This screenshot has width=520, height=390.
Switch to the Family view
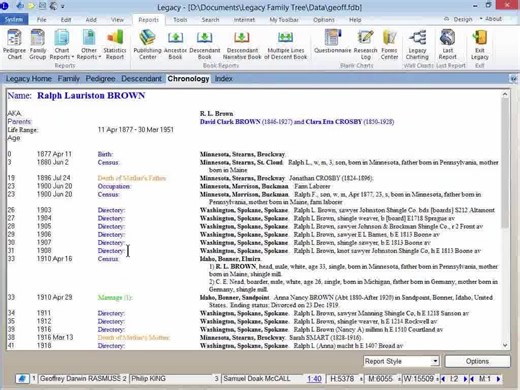point(68,79)
